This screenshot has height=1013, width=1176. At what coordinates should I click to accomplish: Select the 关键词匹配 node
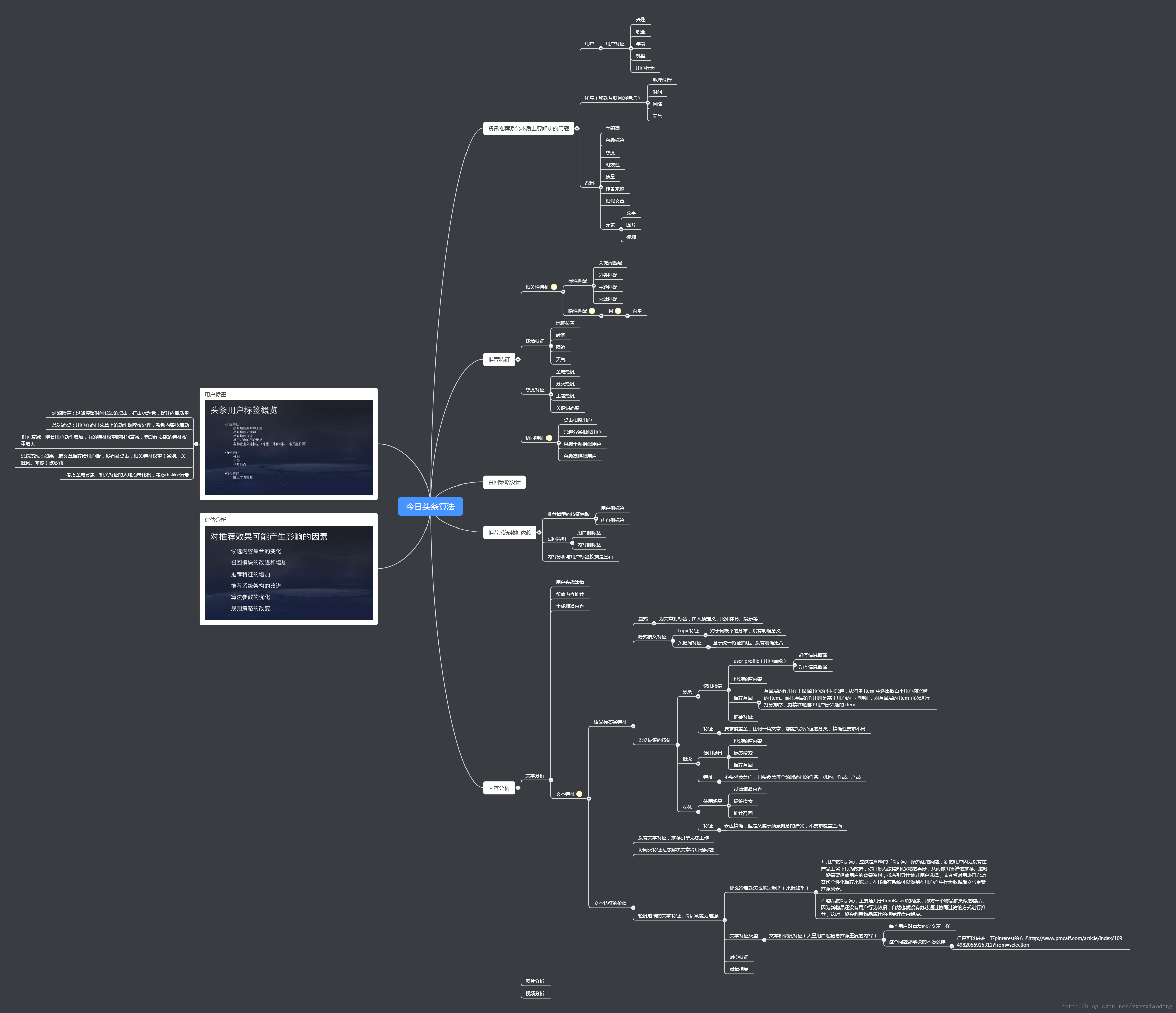pyautogui.click(x=610, y=263)
